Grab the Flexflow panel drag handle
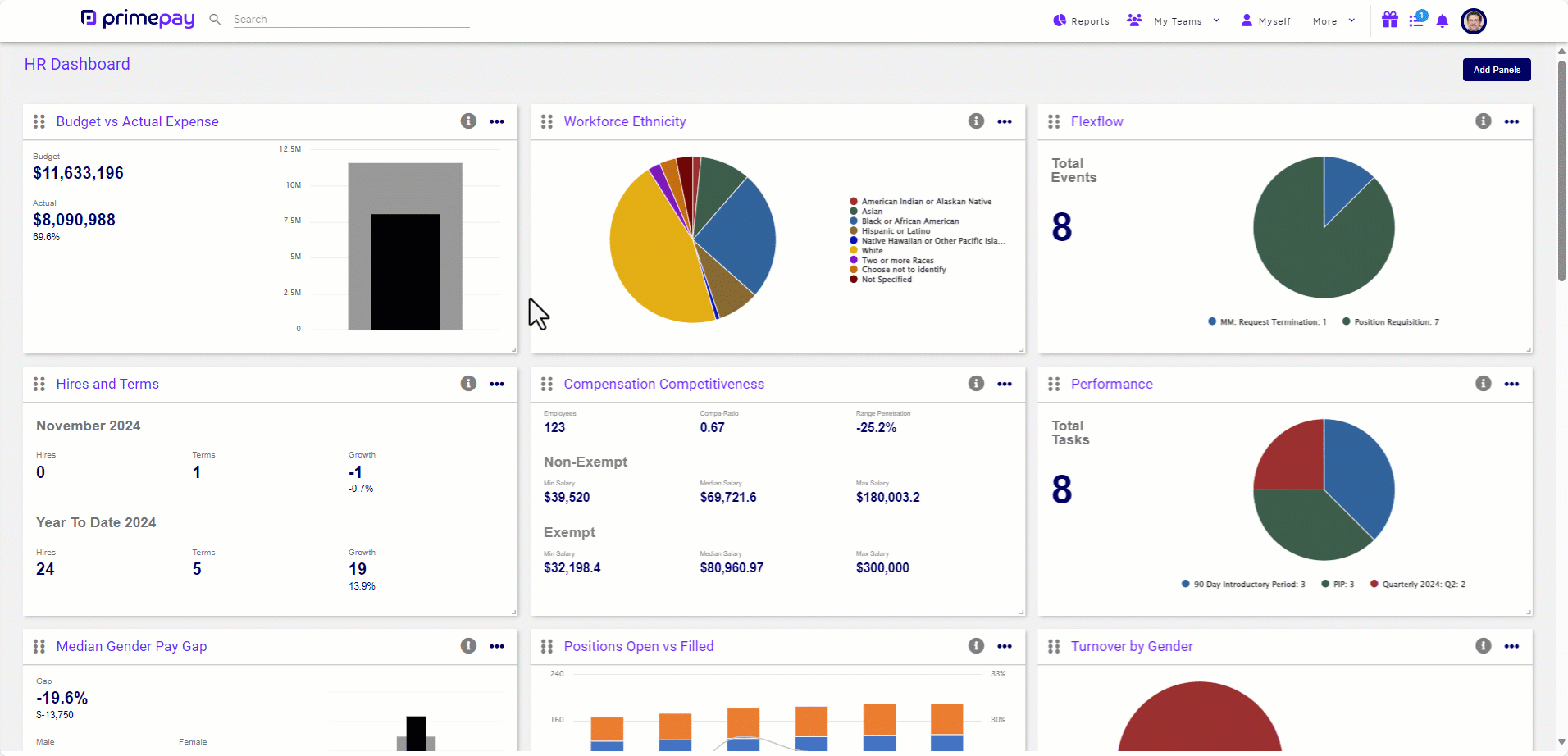 point(1054,121)
